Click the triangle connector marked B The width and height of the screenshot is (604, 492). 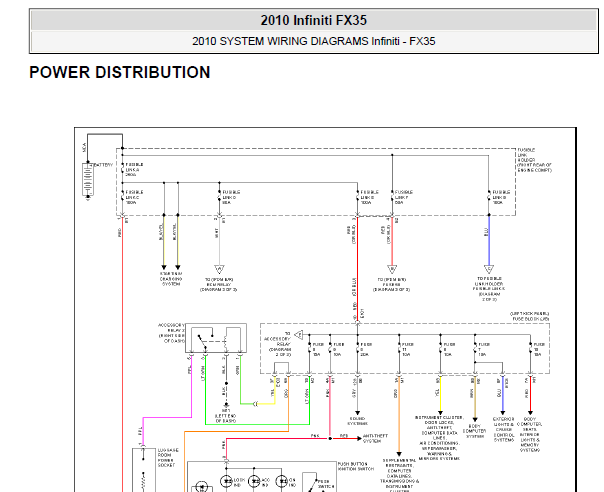392,269
